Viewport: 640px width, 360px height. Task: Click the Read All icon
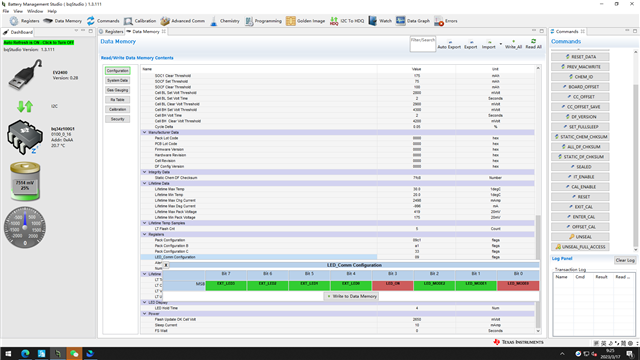click(533, 44)
